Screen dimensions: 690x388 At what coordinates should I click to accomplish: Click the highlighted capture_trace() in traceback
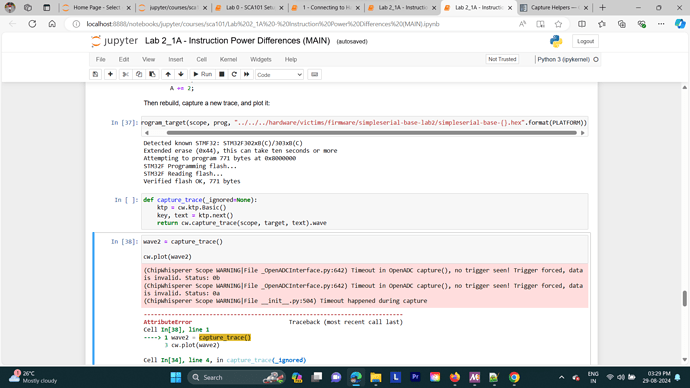225,337
